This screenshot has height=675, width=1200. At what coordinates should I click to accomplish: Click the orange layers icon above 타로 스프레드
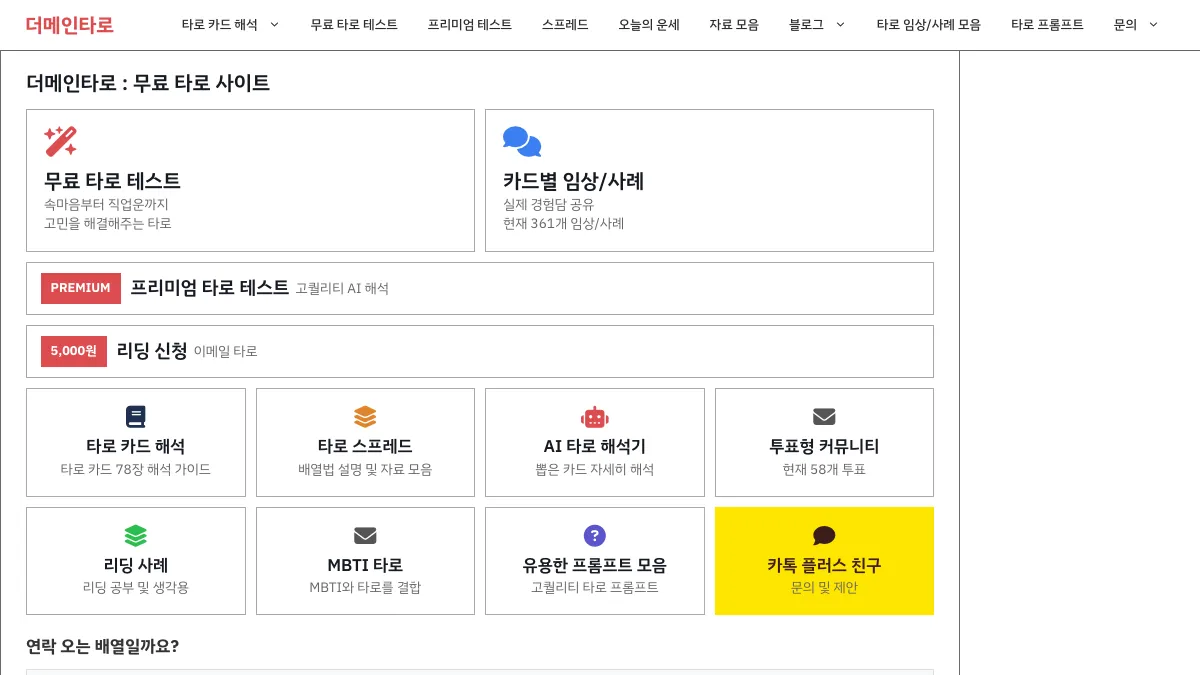click(x=365, y=417)
